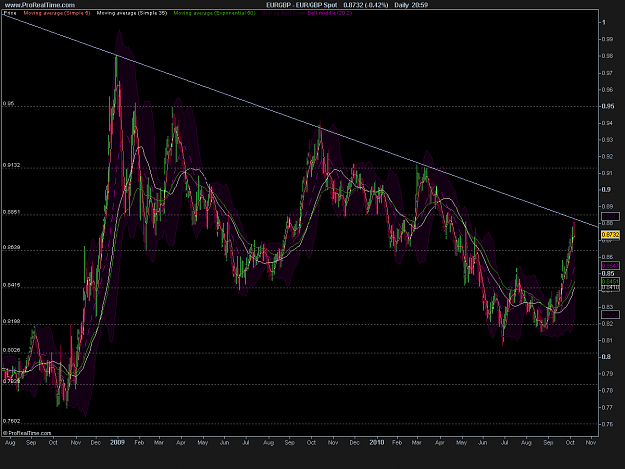625x469 pixels.
Task: Click the Price legend label
Action: click(10, 13)
